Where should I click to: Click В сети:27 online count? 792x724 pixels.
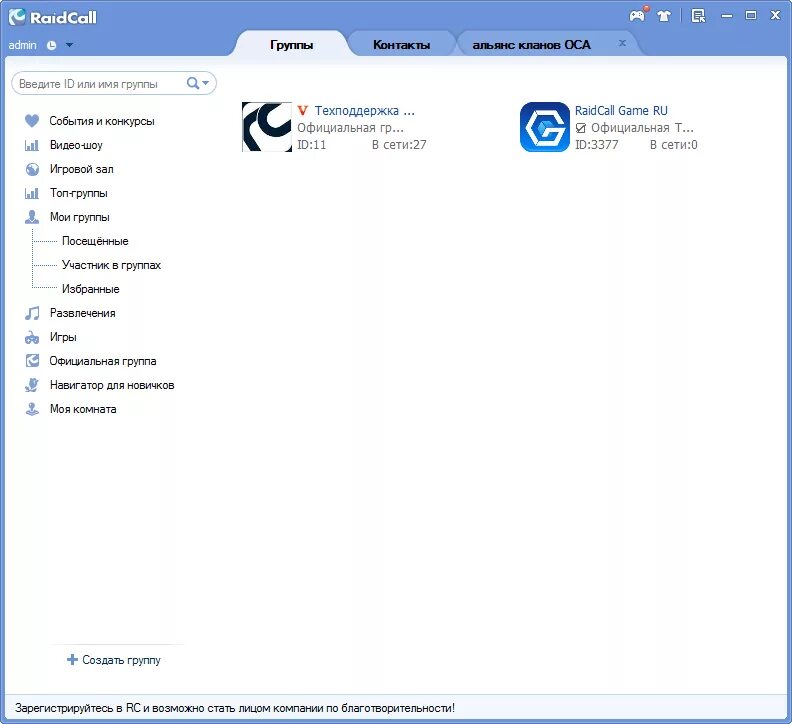(x=399, y=144)
